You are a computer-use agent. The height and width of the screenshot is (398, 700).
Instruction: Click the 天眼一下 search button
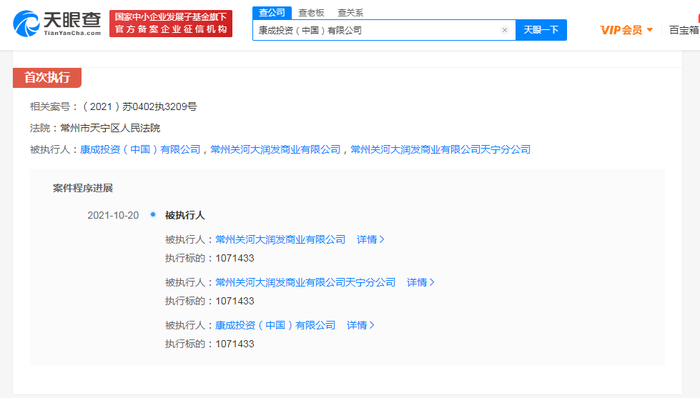541,30
